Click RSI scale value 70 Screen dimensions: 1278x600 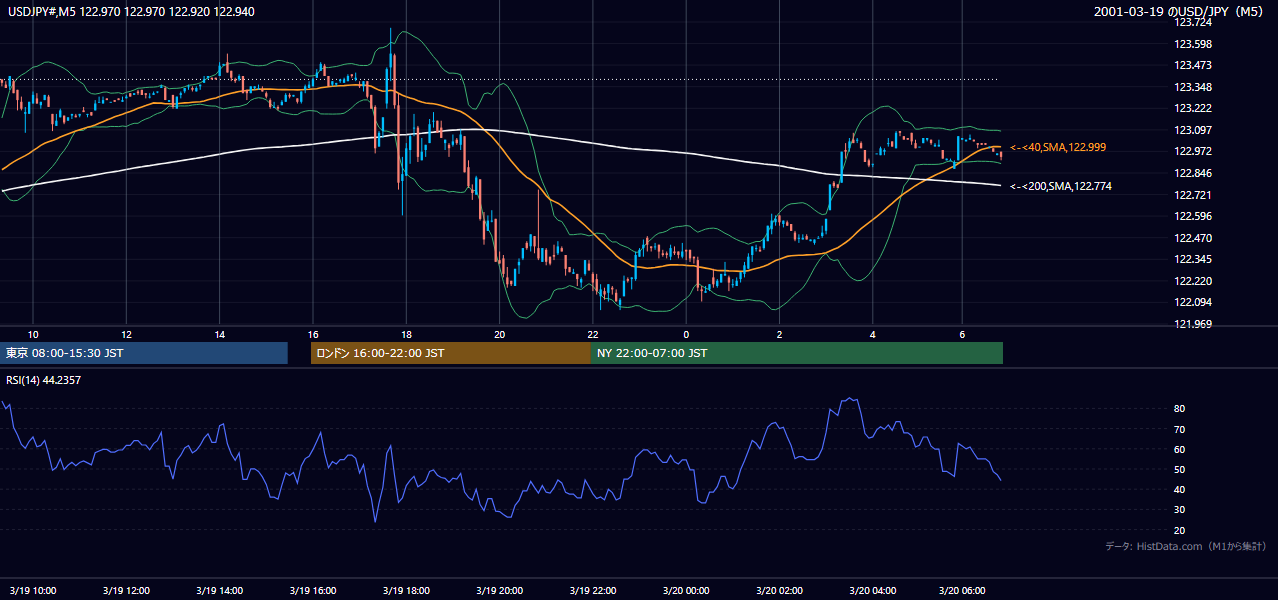1180,429
